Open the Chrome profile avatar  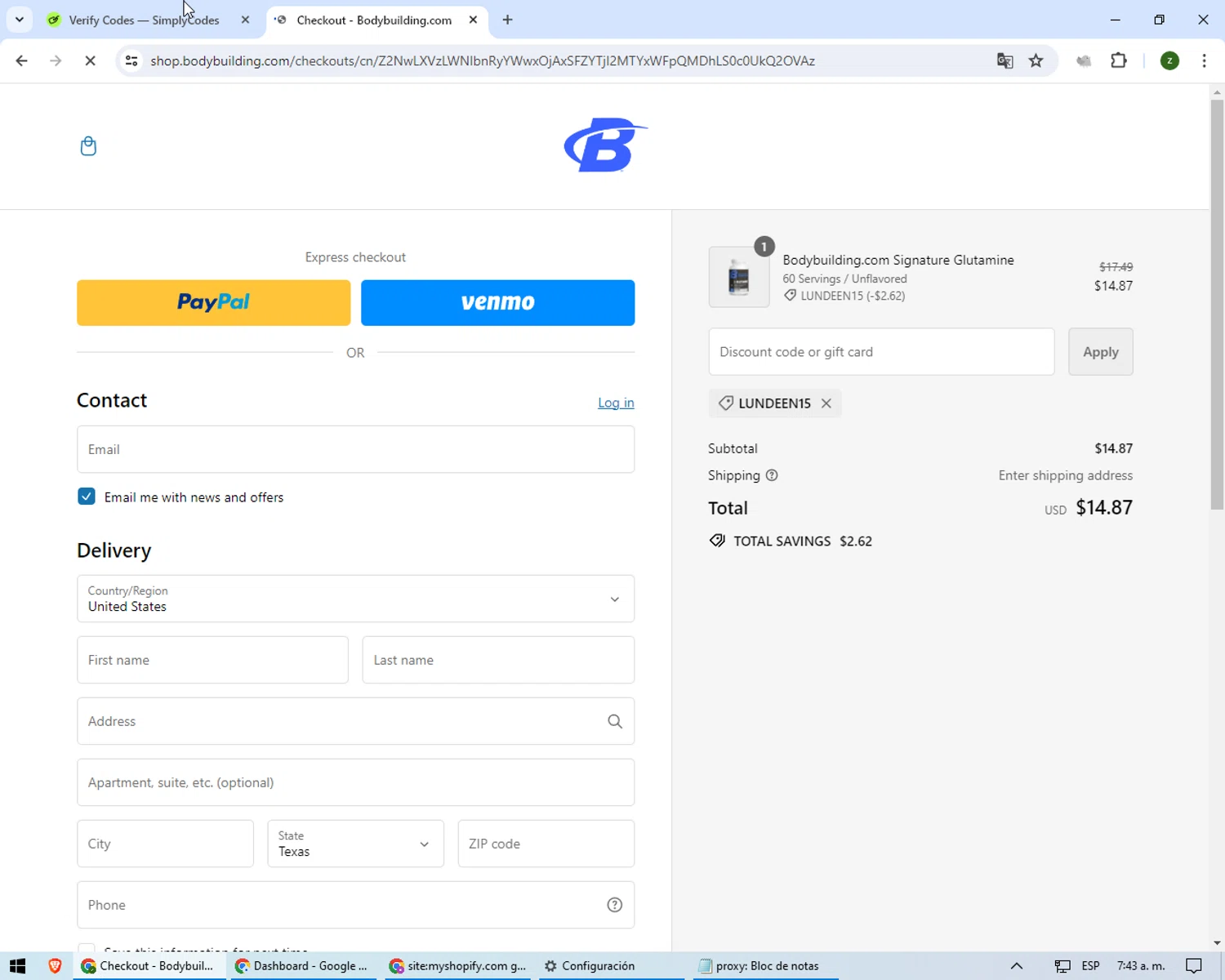point(1169,60)
